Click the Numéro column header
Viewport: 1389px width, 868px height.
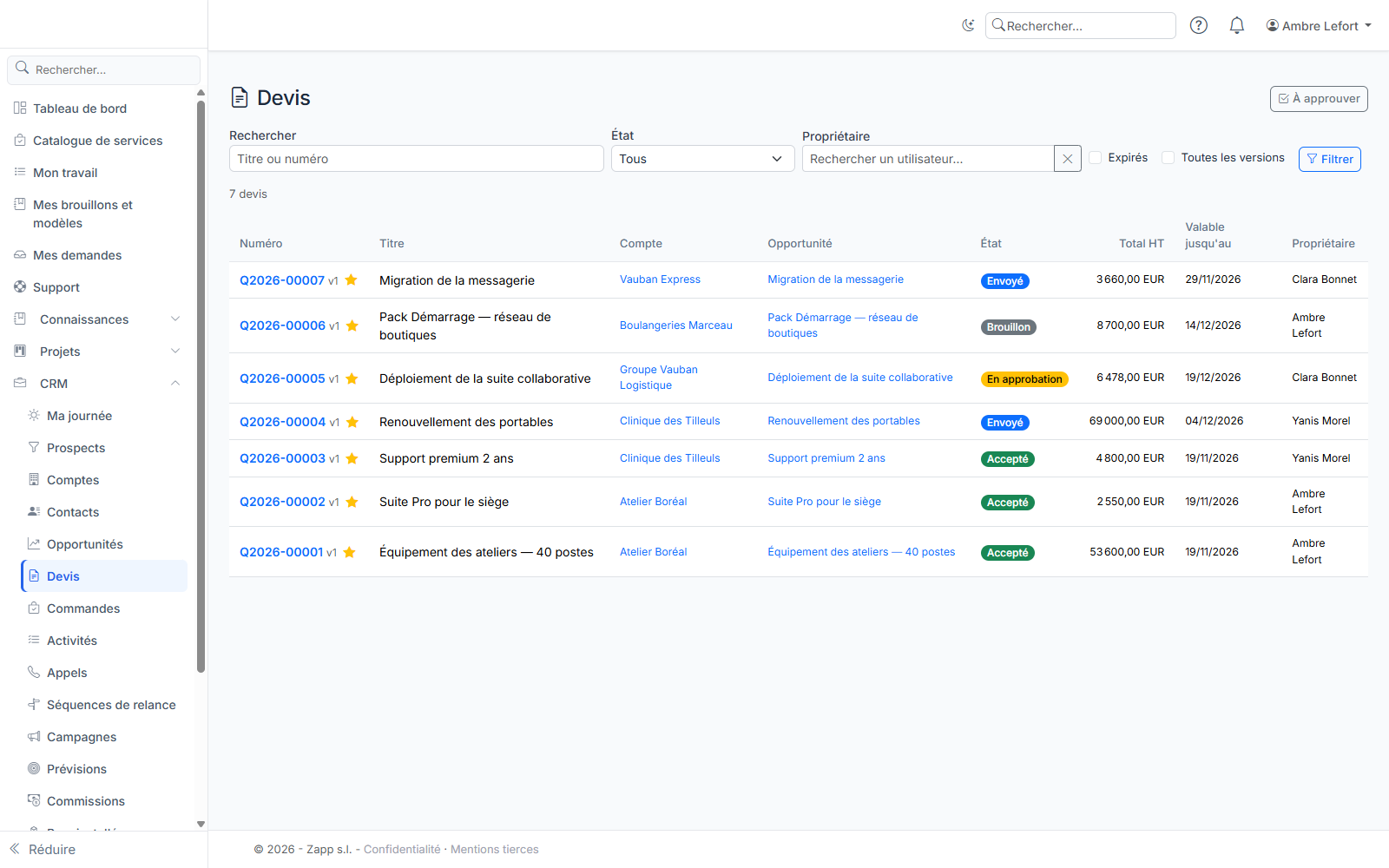[260, 243]
